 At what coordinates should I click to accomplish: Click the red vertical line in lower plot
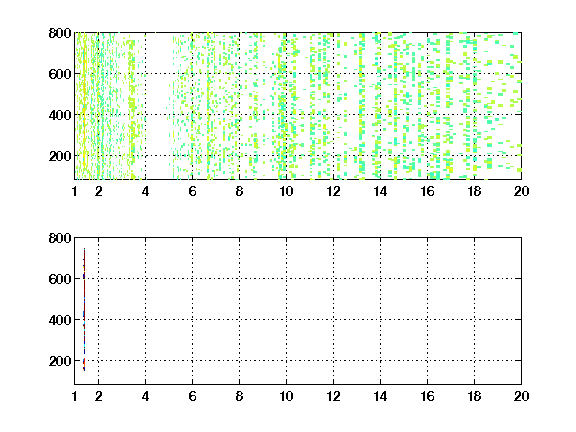84,309
